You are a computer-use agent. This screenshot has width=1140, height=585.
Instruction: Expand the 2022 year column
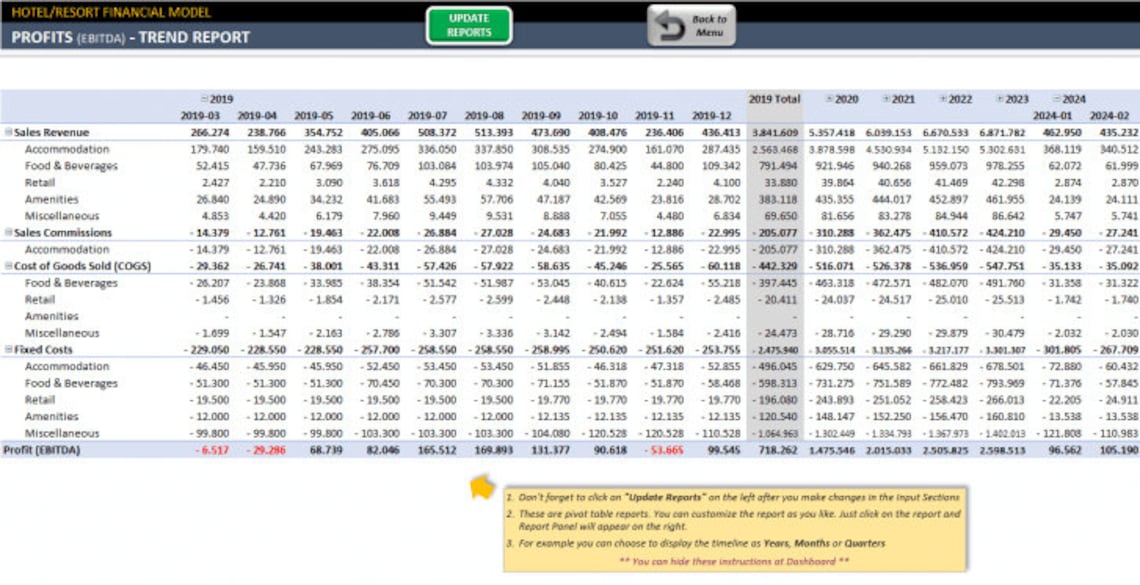coord(943,99)
